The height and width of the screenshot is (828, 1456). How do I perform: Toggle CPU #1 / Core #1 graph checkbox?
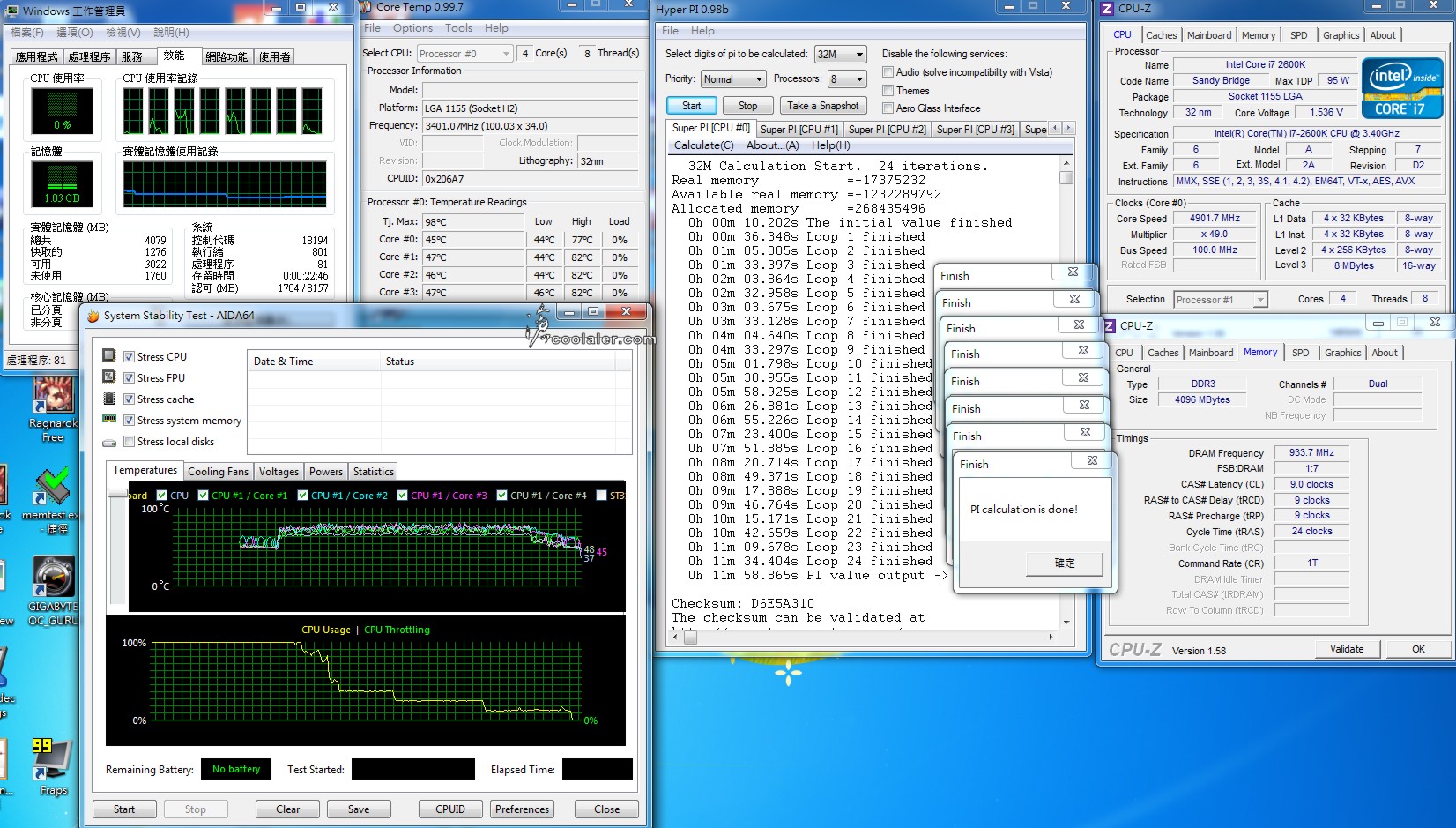(x=204, y=496)
